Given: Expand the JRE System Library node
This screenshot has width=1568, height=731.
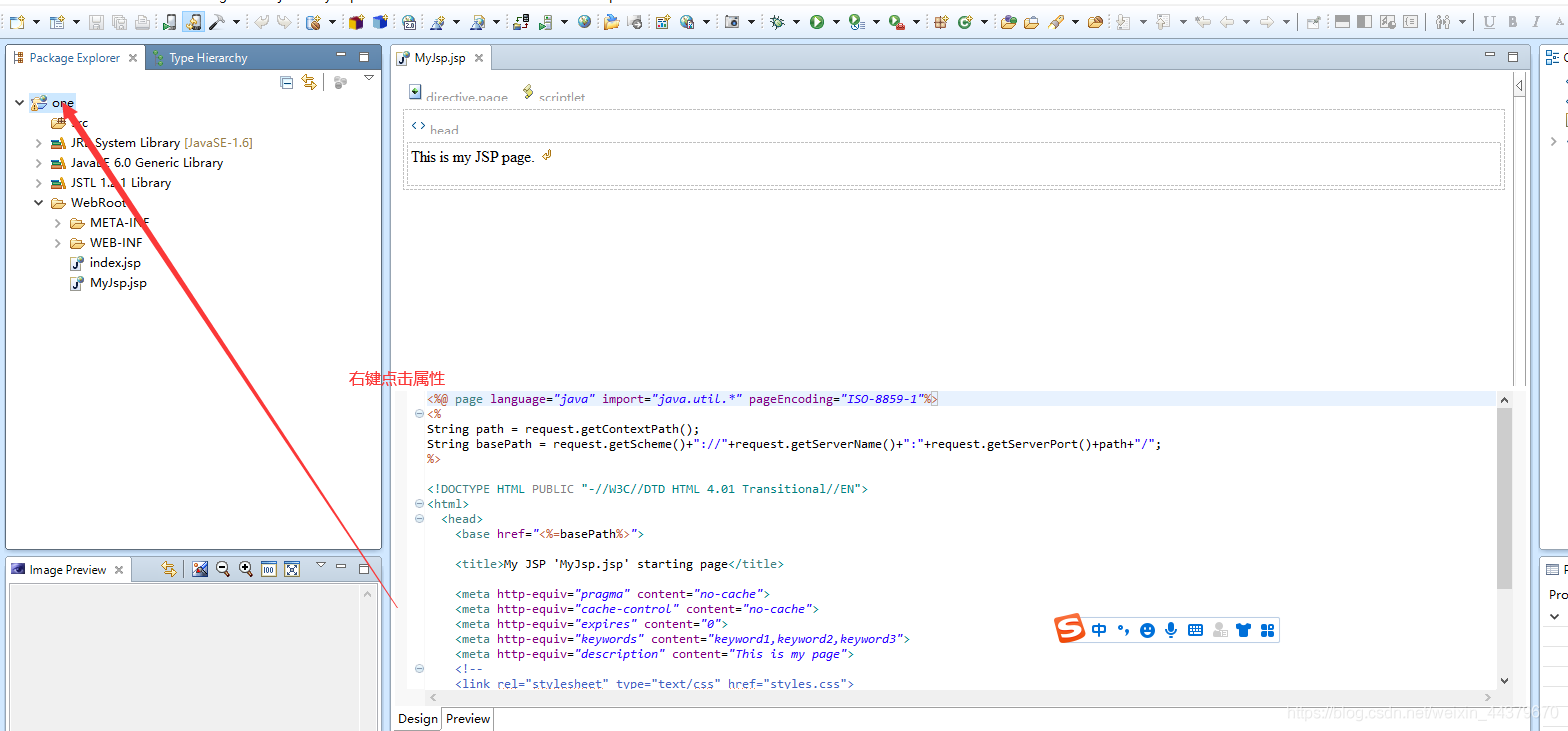Looking at the screenshot, I should 39,143.
